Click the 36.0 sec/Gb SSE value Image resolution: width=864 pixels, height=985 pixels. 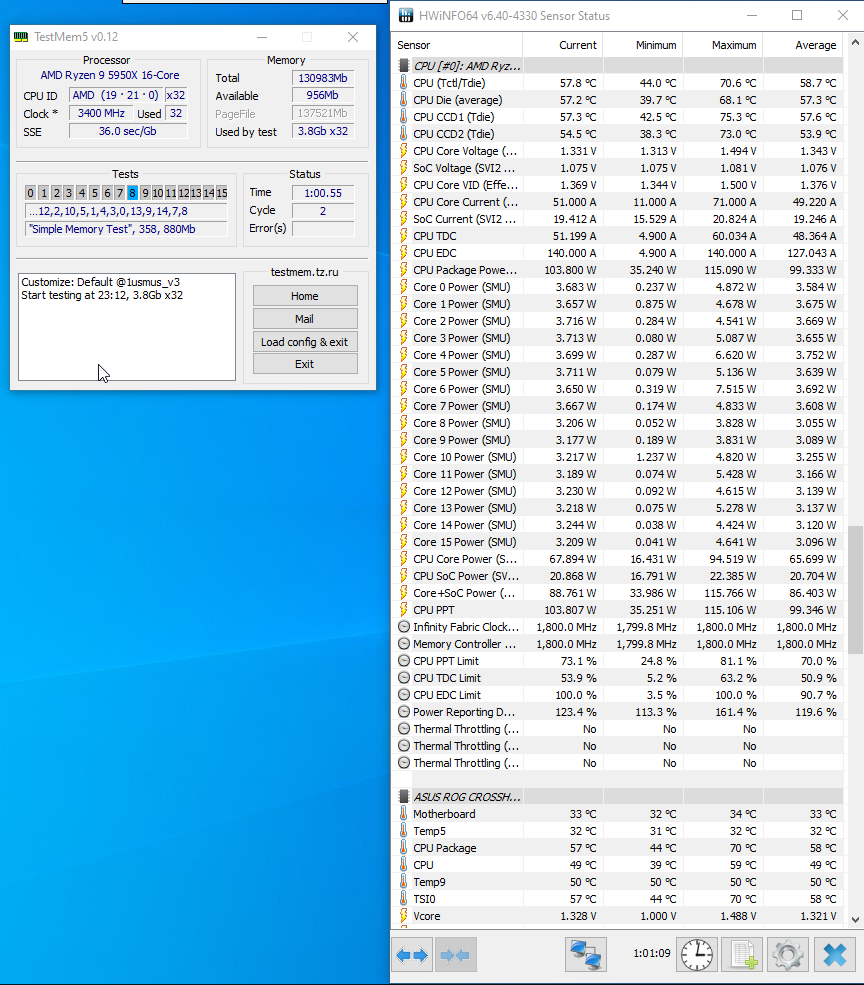tap(128, 131)
